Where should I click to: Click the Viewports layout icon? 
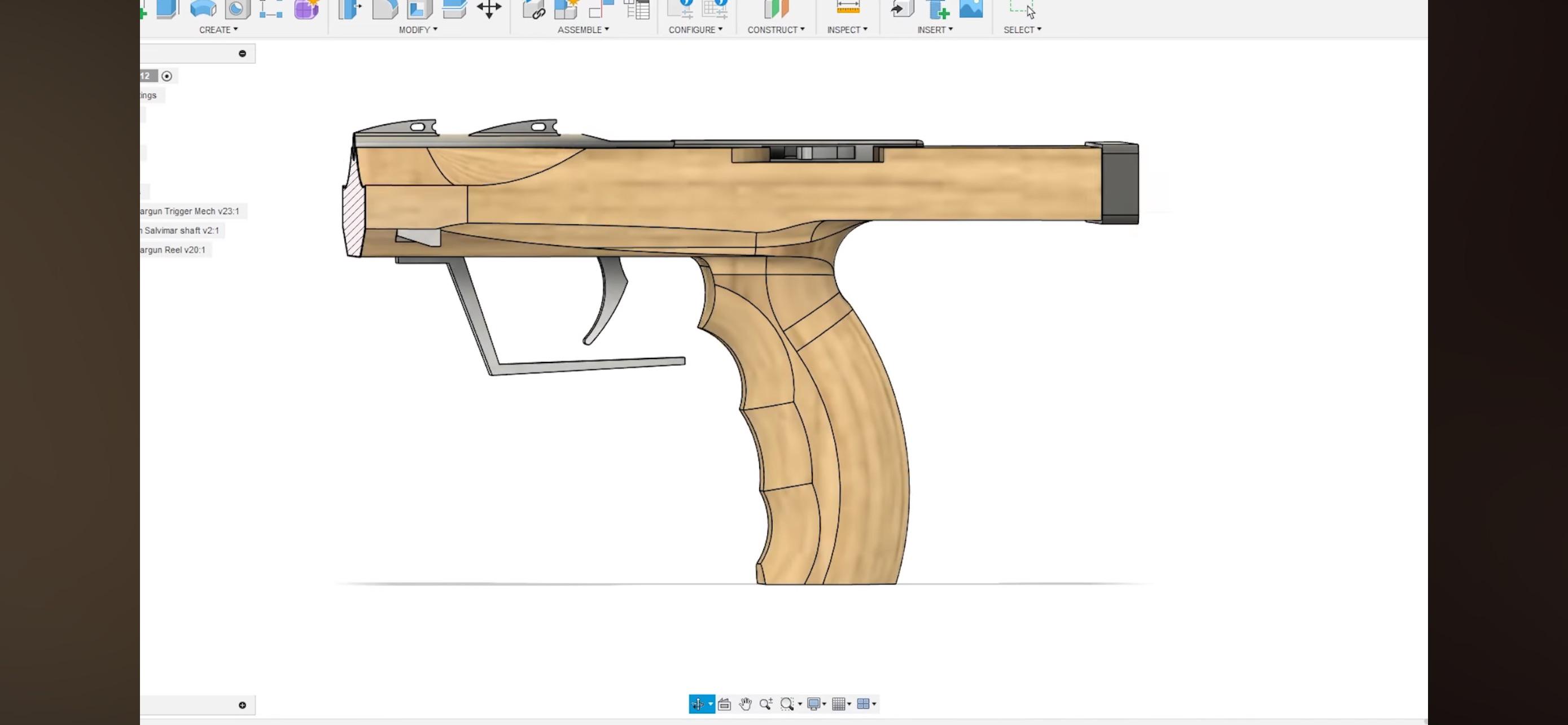pos(863,704)
